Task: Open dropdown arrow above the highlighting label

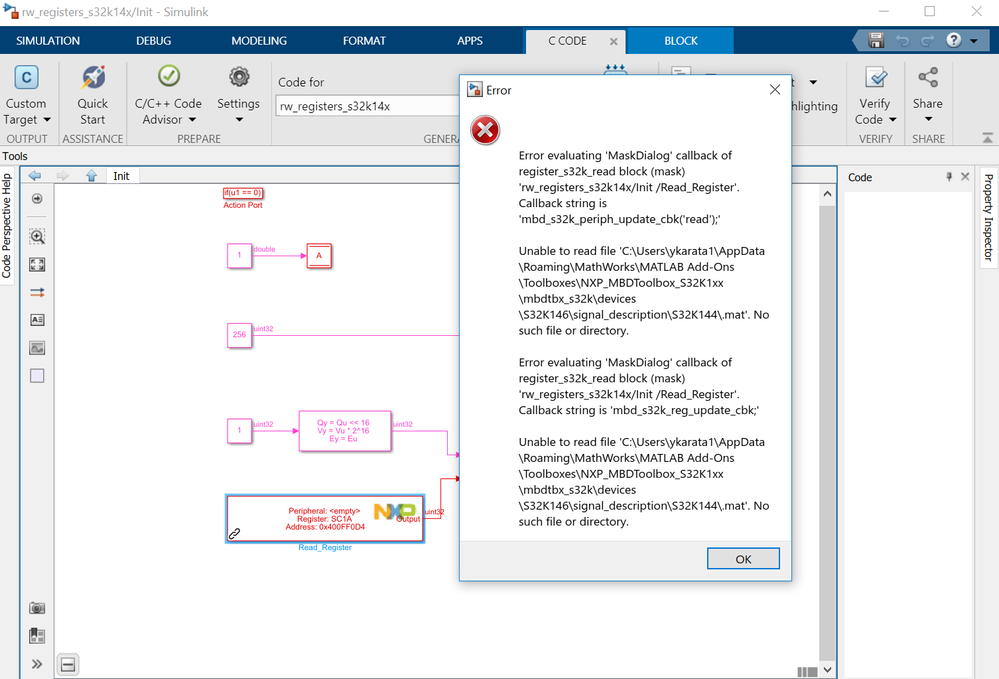Action: pos(813,82)
